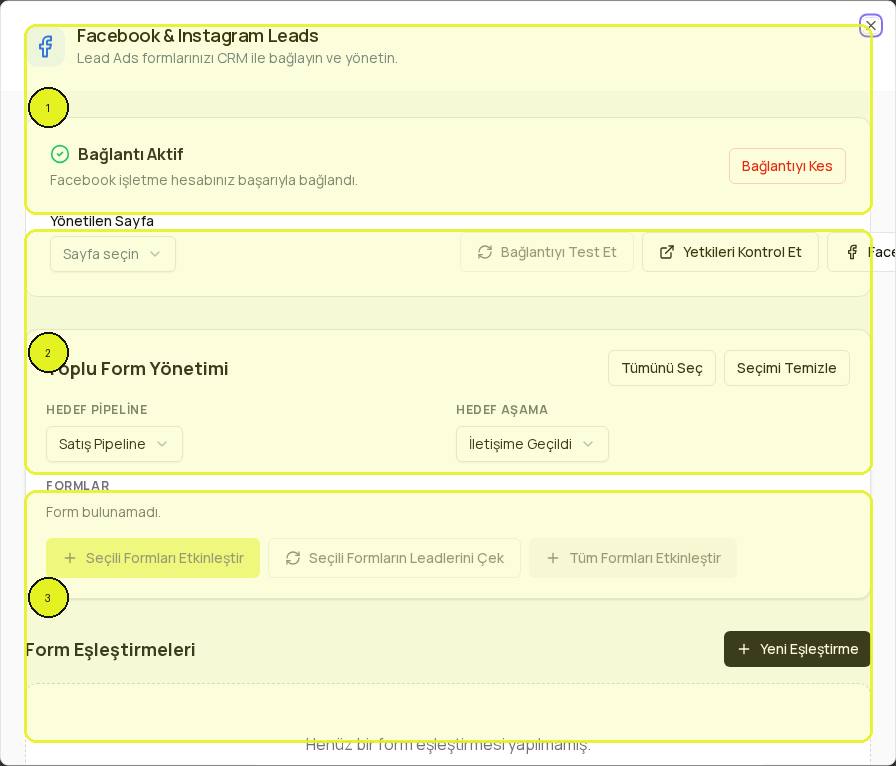Create a new mapping with Yeni Eşleştirme
Viewport: 896px width, 766px height.
pyautogui.click(x=797, y=649)
